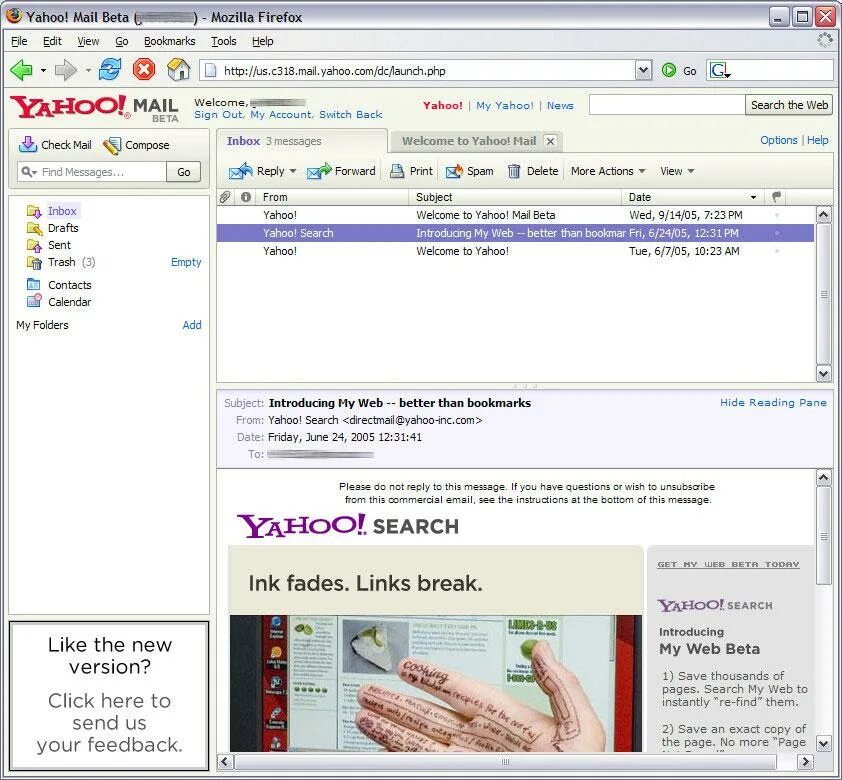Viewport: 842px width, 780px height.
Task: Click in the Yahoo web search input field
Action: (x=667, y=105)
